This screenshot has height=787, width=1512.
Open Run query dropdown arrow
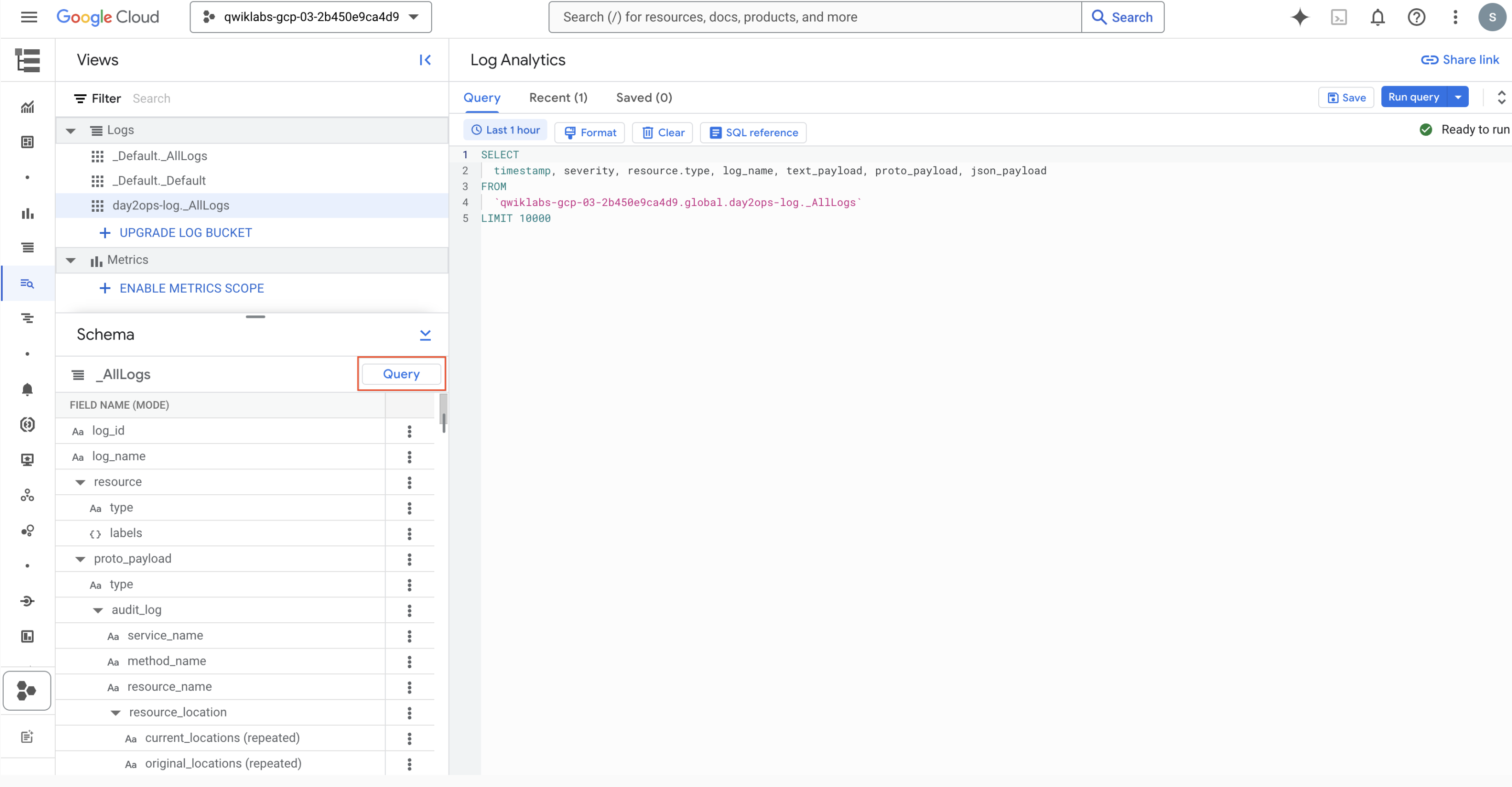tap(1458, 98)
